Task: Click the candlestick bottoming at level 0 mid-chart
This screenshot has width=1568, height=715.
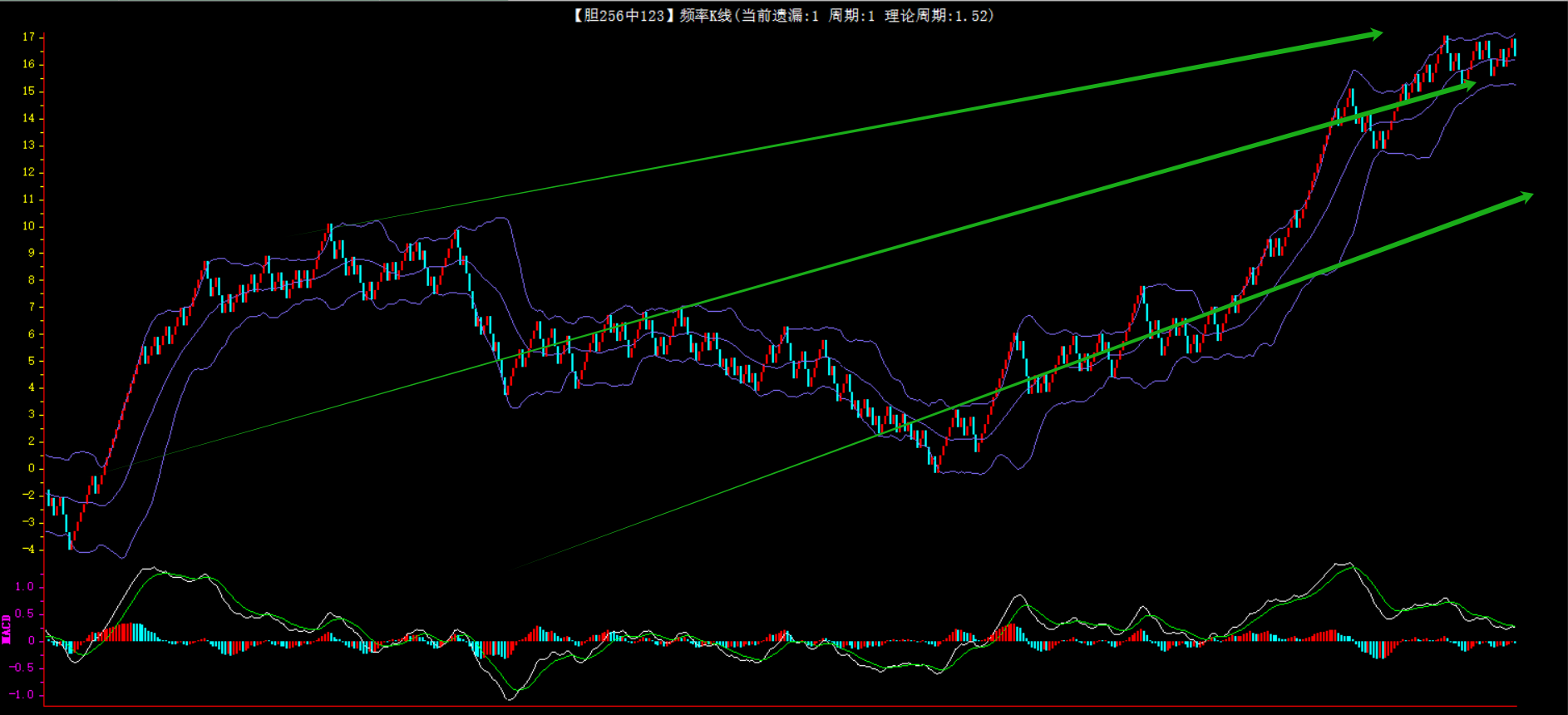Action: coord(936,465)
